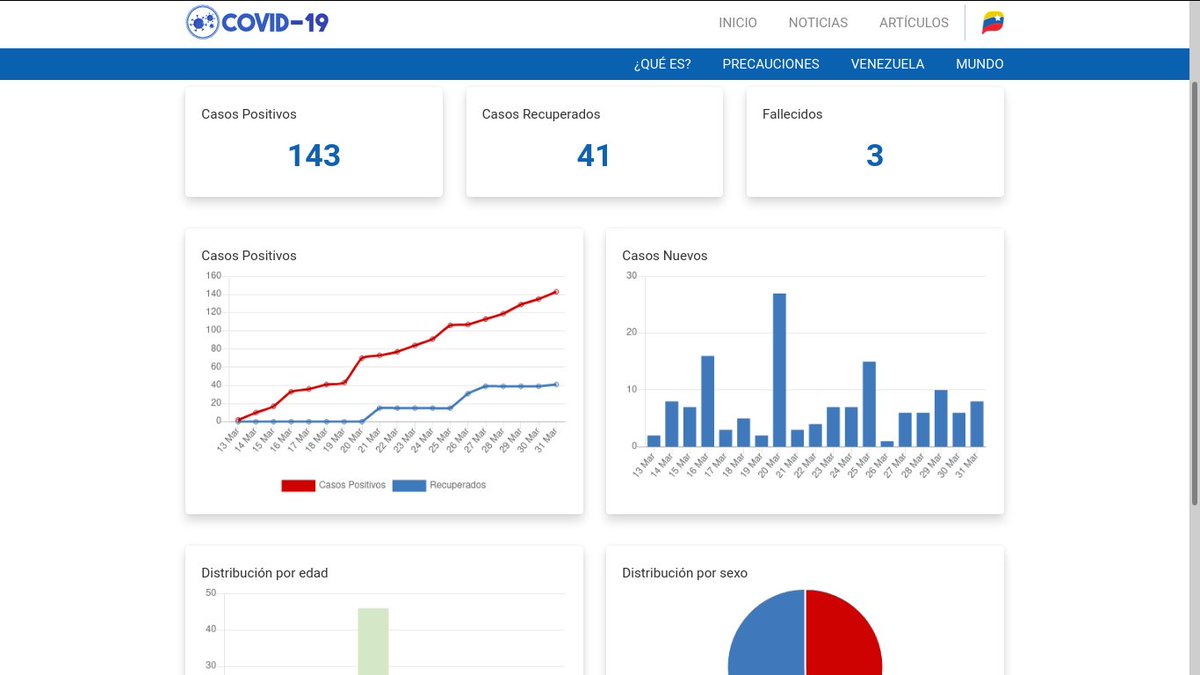1200x675 pixels.
Task: Open the ARTÍCULOS section
Action: point(914,22)
